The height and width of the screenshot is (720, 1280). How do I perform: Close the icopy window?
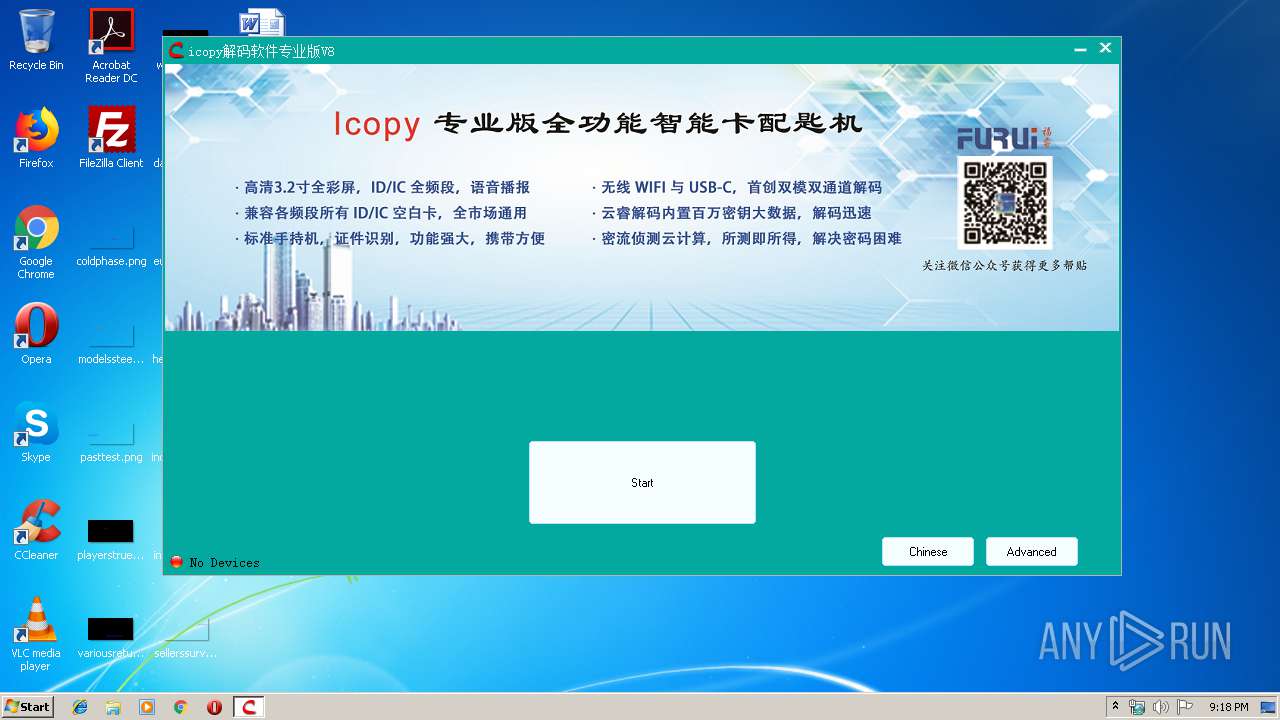[x=1105, y=48]
